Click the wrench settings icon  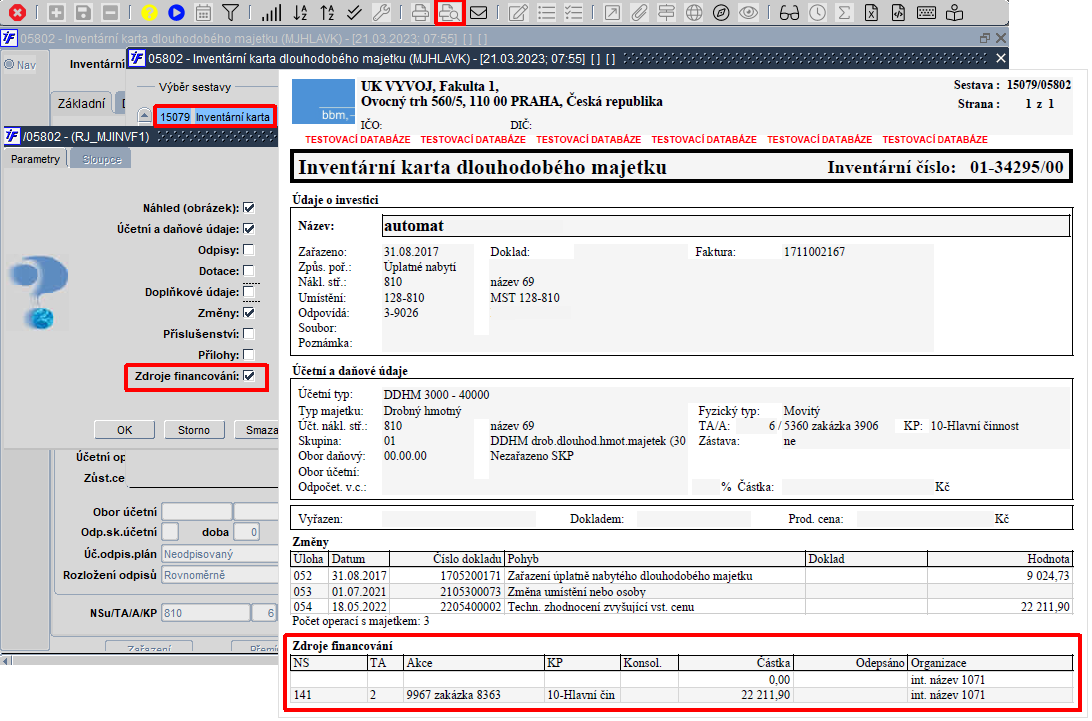(x=381, y=13)
